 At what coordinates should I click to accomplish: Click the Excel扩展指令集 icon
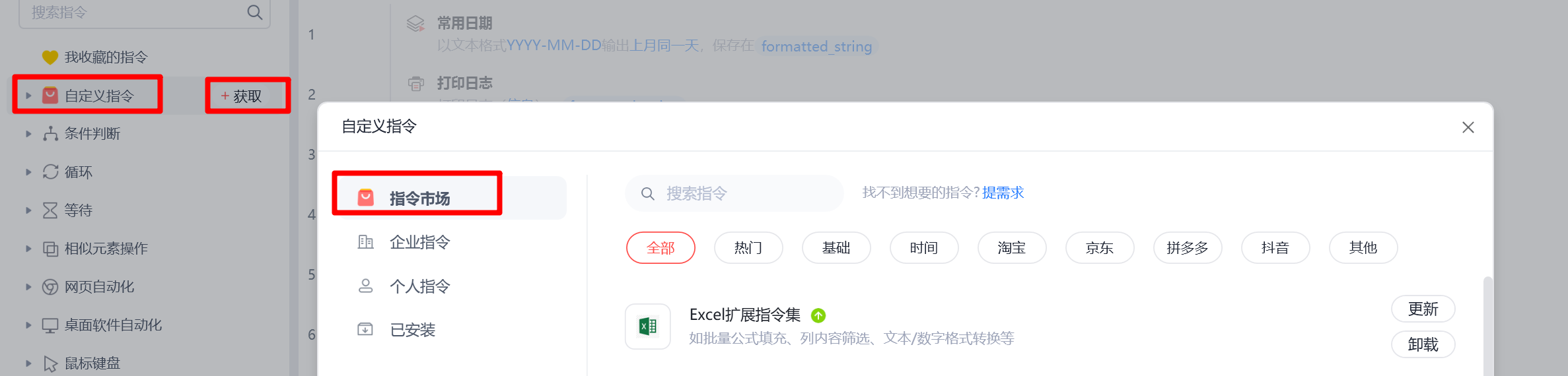coord(648,326)
